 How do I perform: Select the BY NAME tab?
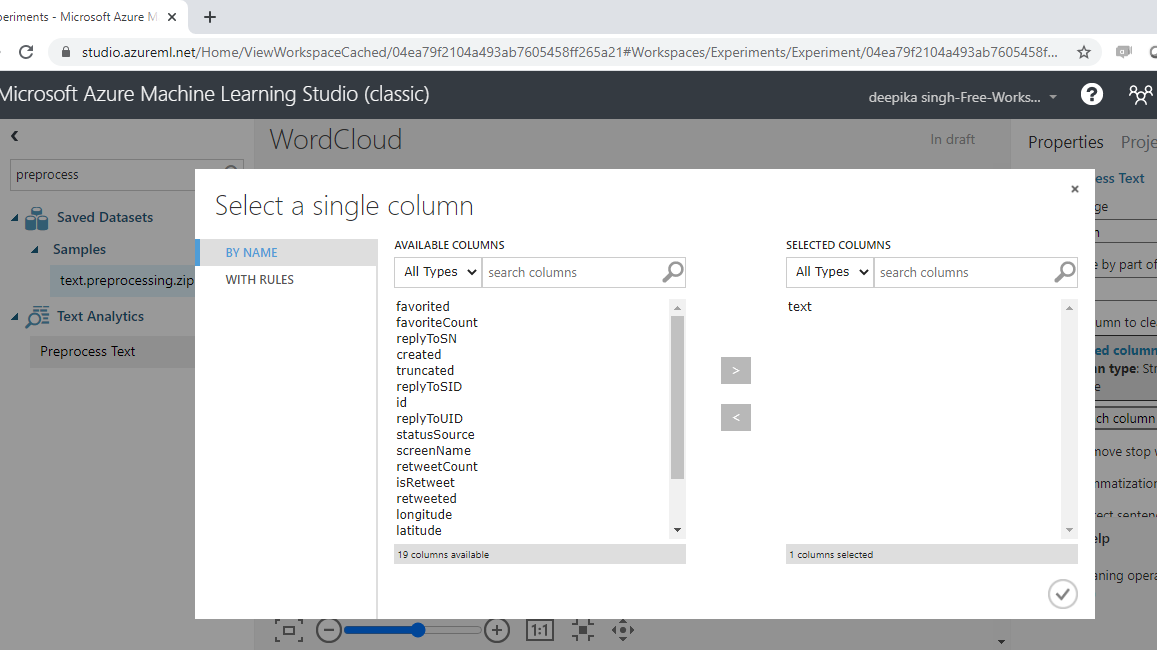(x=287, y=252)
